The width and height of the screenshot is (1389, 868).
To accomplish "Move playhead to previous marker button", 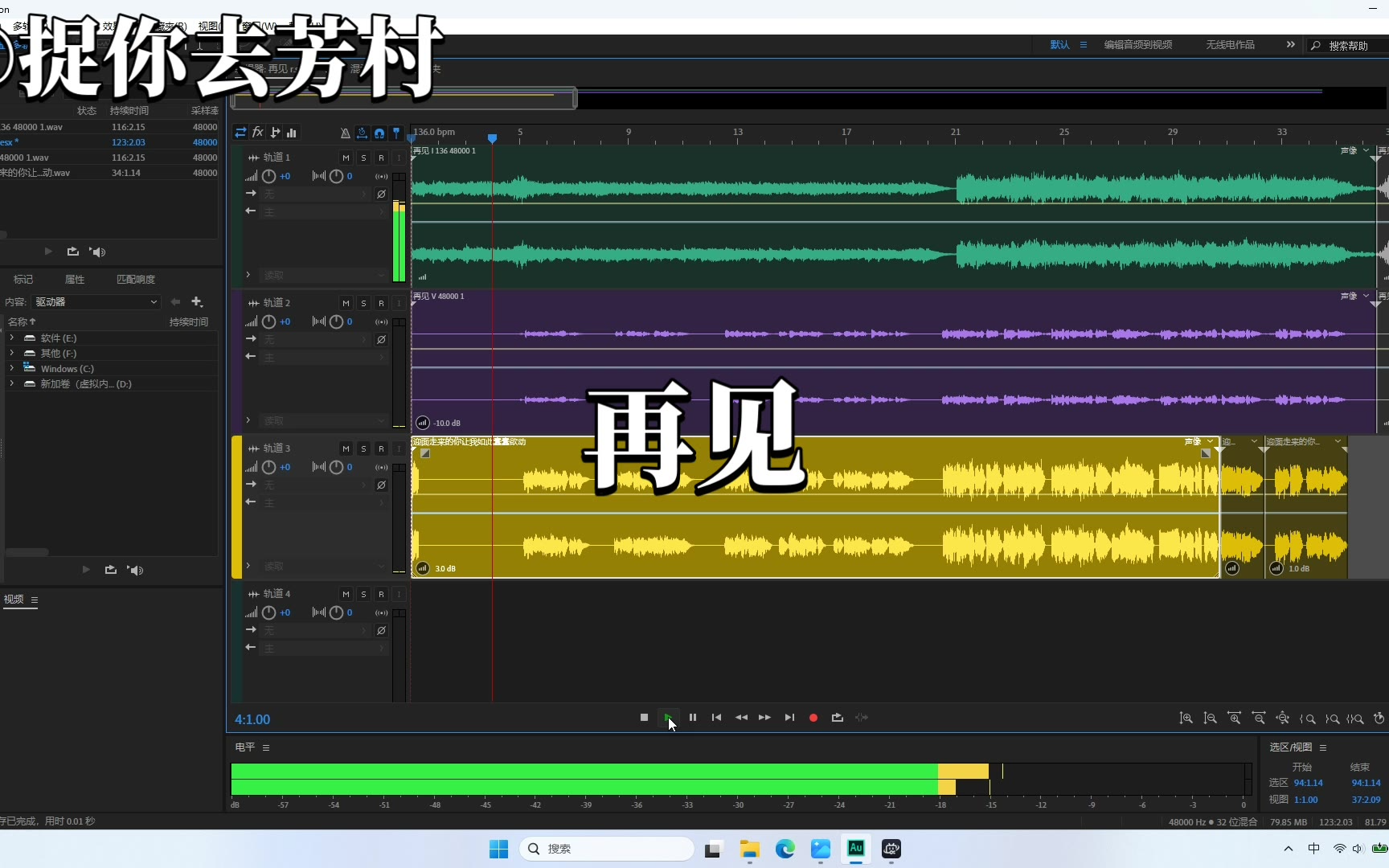I will 716,718.
